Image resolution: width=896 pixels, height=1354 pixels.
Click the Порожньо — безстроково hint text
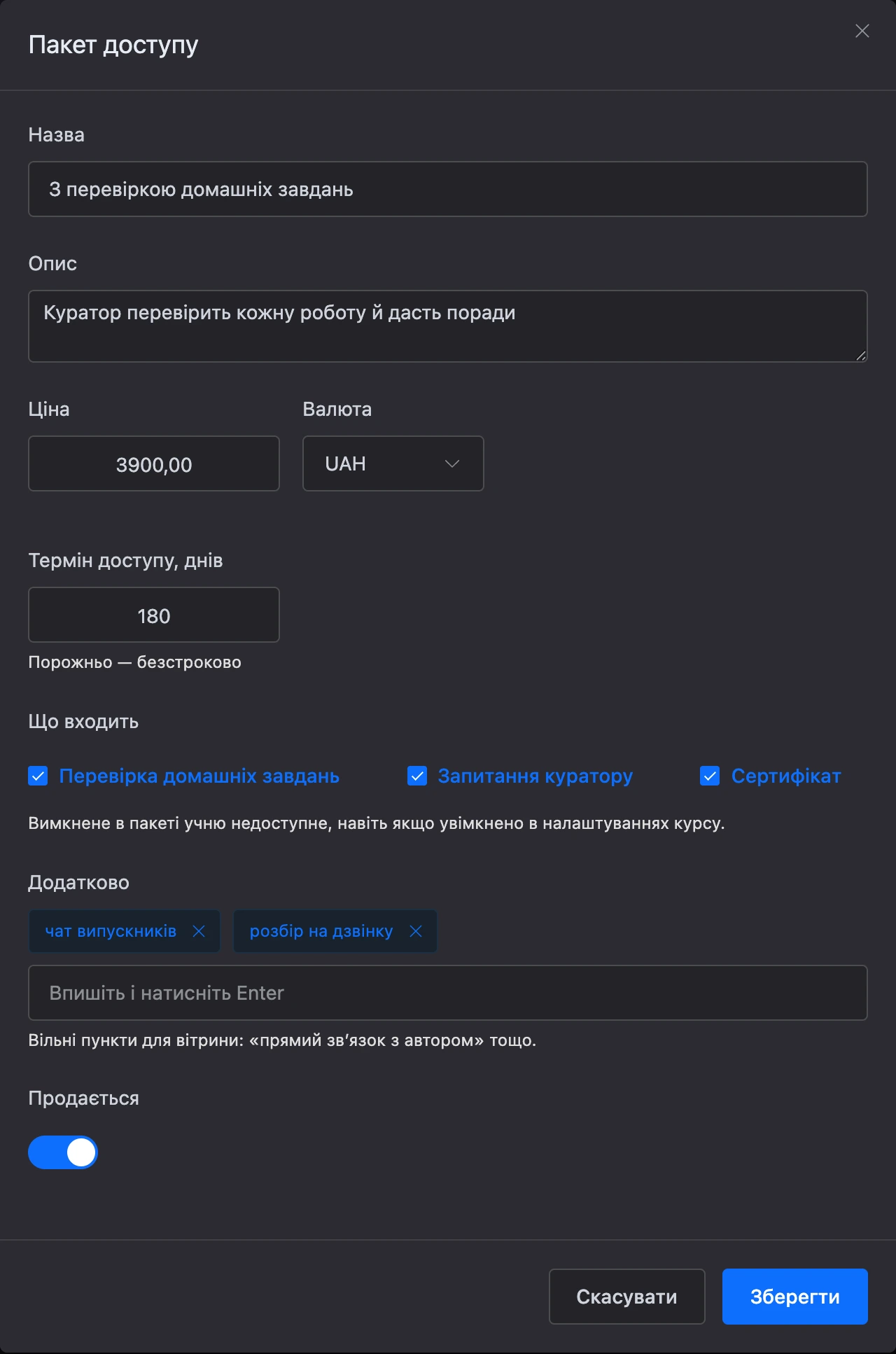pyautogui.click(x=134, y=662)
